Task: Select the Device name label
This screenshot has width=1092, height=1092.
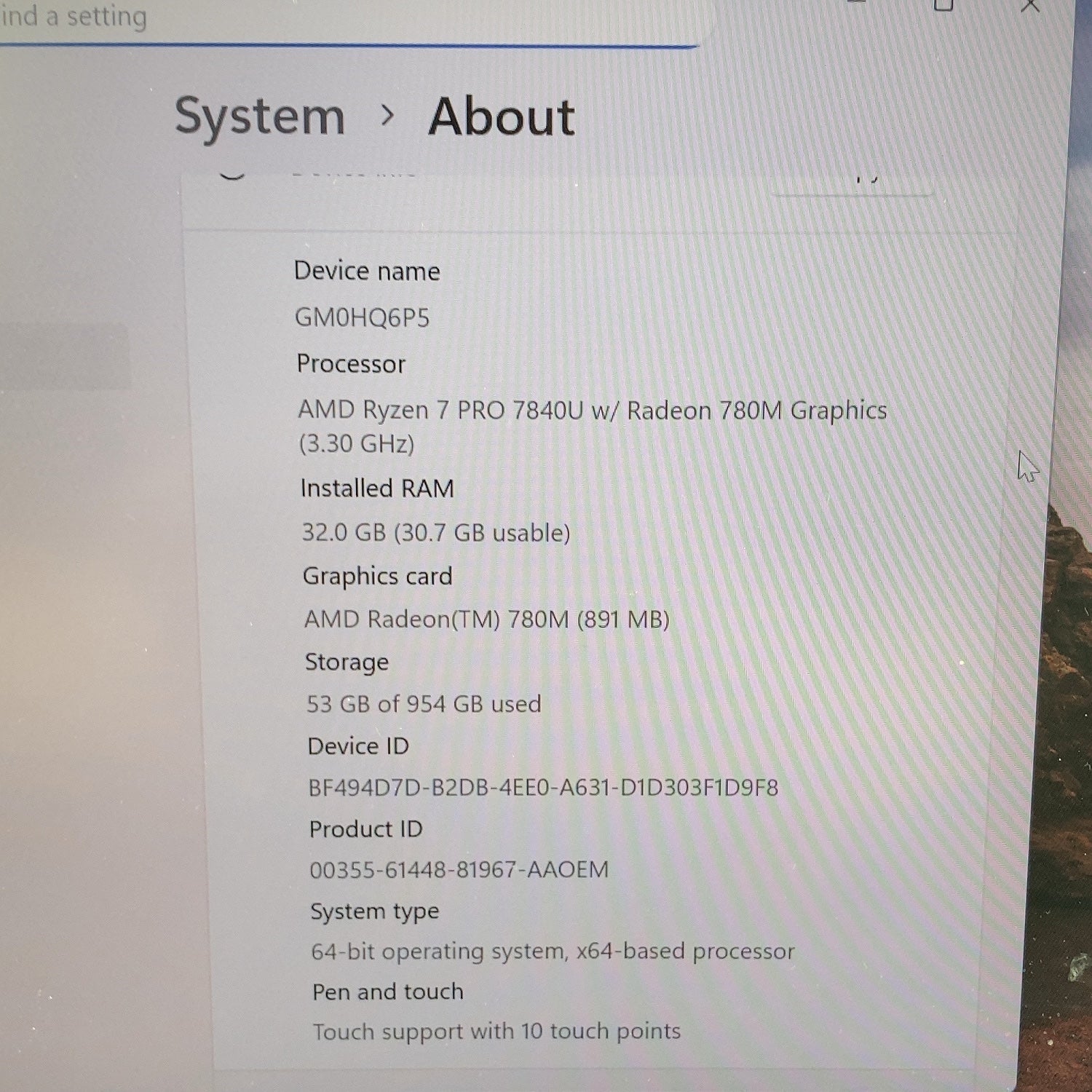Action: tap(367, 272)
